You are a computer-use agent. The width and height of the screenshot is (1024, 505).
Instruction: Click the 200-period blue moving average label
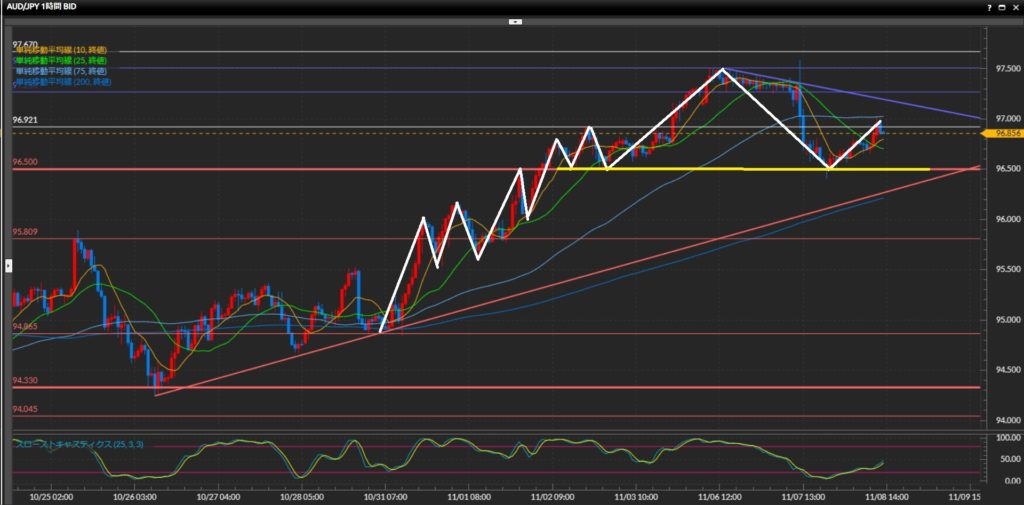[63, 82]
